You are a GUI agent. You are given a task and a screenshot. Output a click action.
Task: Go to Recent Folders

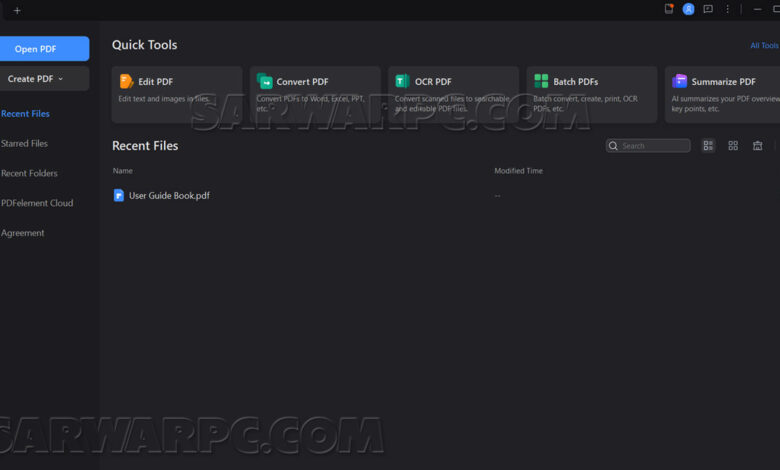point(29,173)
